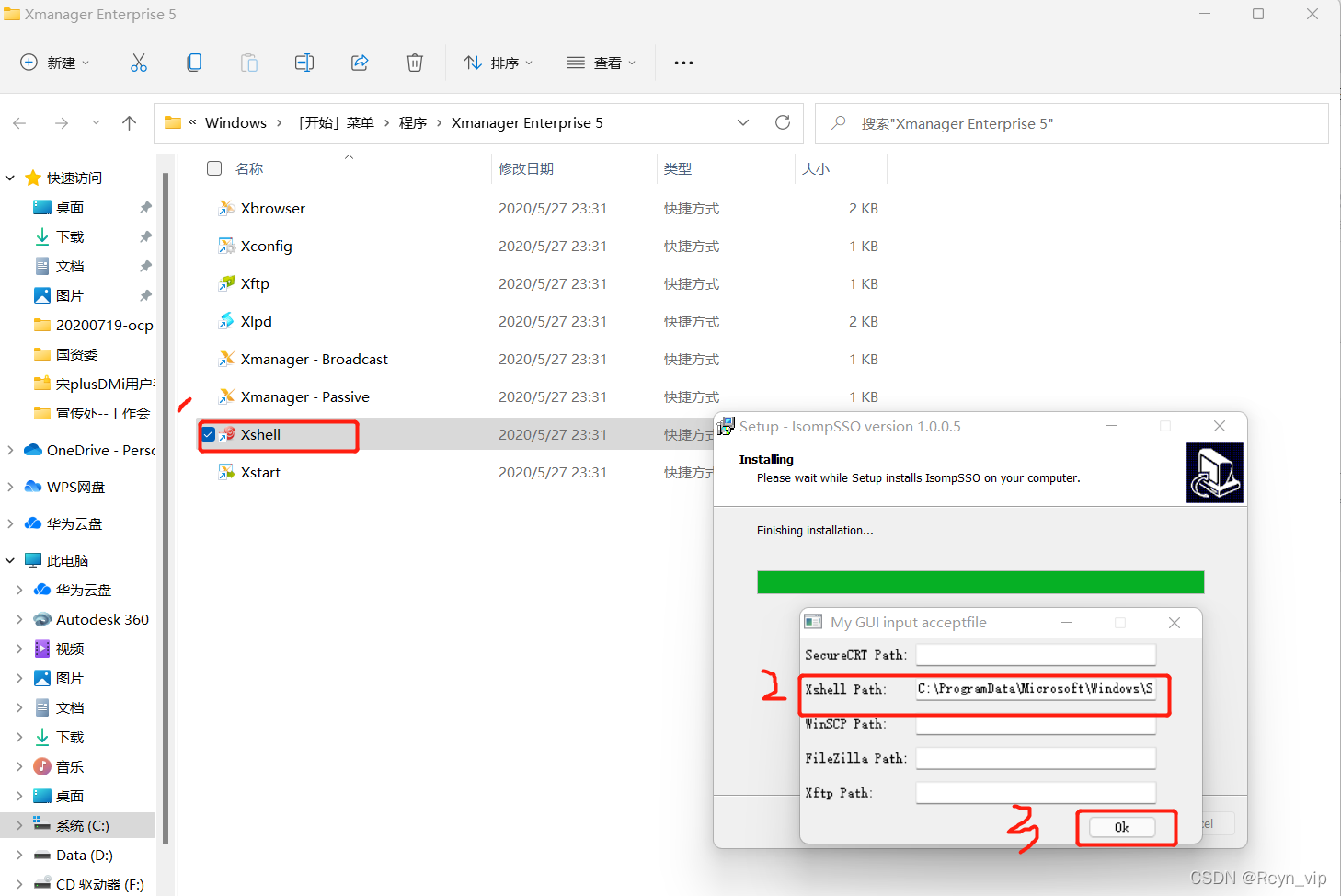1341x896 pixels.
Task: Click the Forward navigation arrow
Action: pyautogui.click(x=62, y=123)
